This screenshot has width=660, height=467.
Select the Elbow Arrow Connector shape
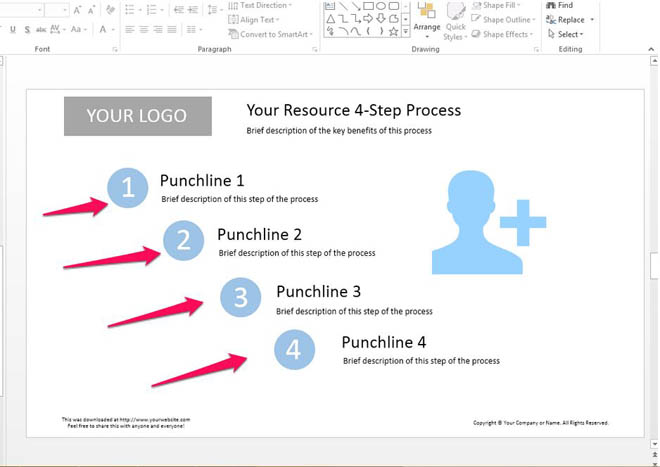coord(356,19)
